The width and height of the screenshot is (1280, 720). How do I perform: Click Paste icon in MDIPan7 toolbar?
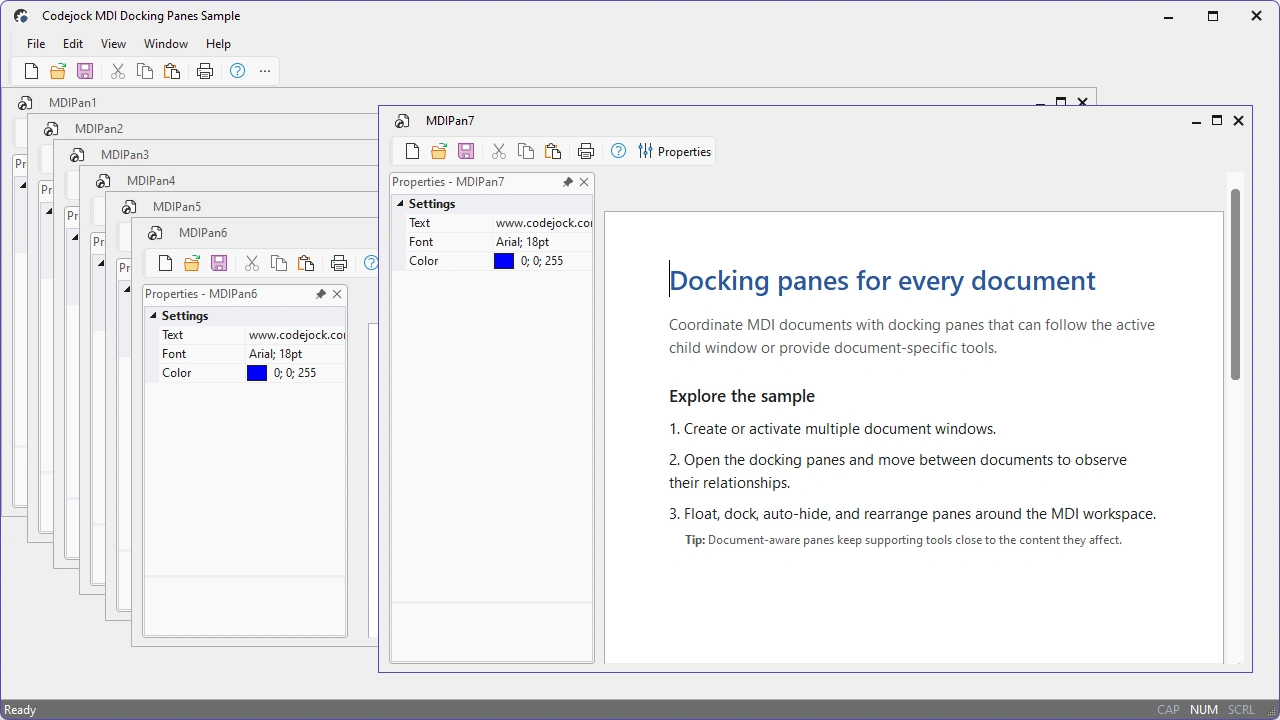point(553,151)
